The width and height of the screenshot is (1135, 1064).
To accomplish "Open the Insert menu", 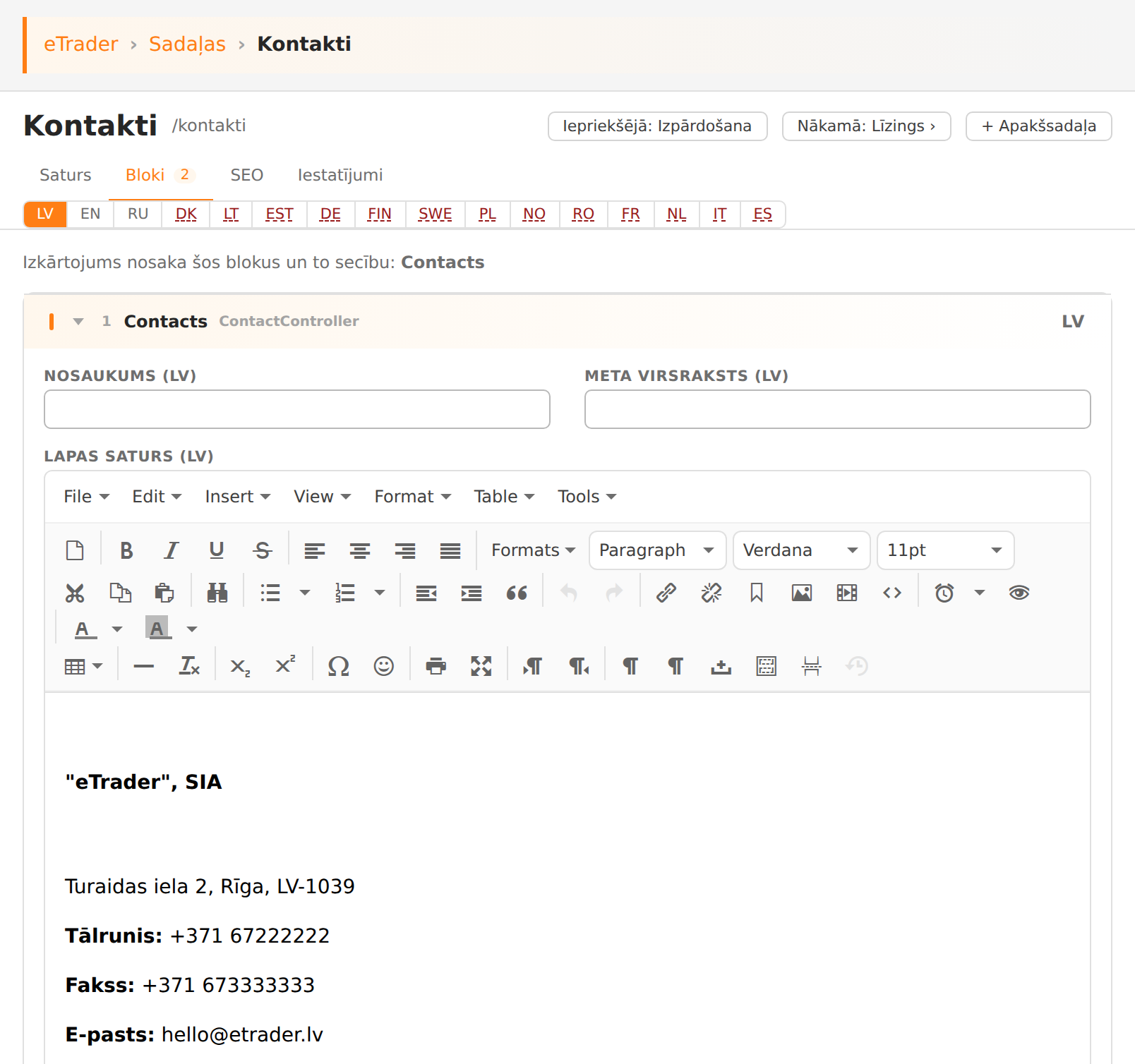I will click(x=238, y=497).
